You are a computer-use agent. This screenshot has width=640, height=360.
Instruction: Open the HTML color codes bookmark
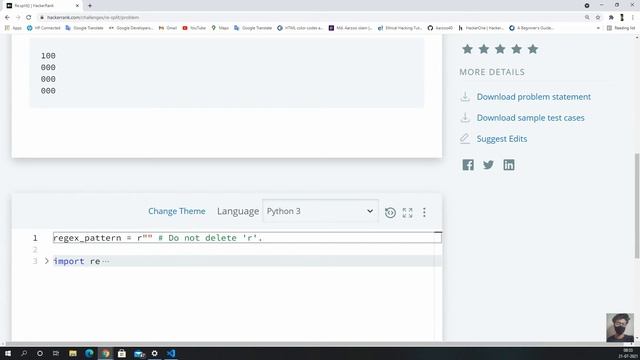(300, 28)
